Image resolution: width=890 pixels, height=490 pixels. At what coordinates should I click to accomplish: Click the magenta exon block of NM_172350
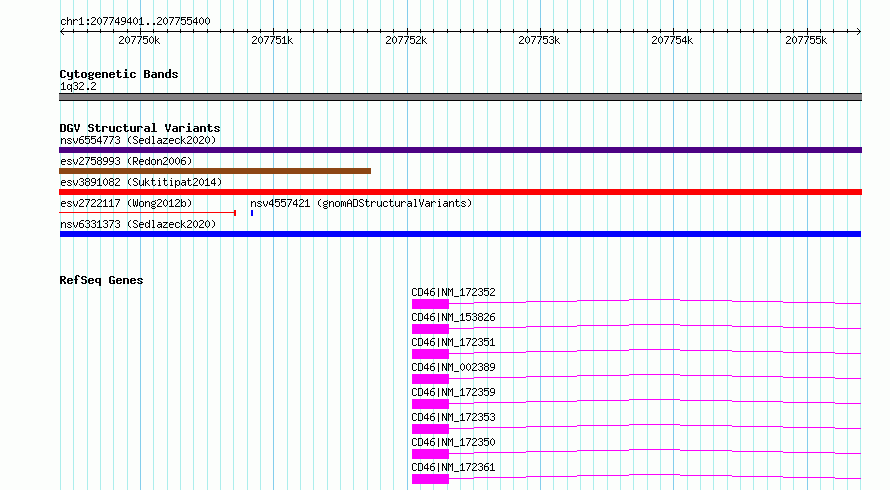point(430,454)
